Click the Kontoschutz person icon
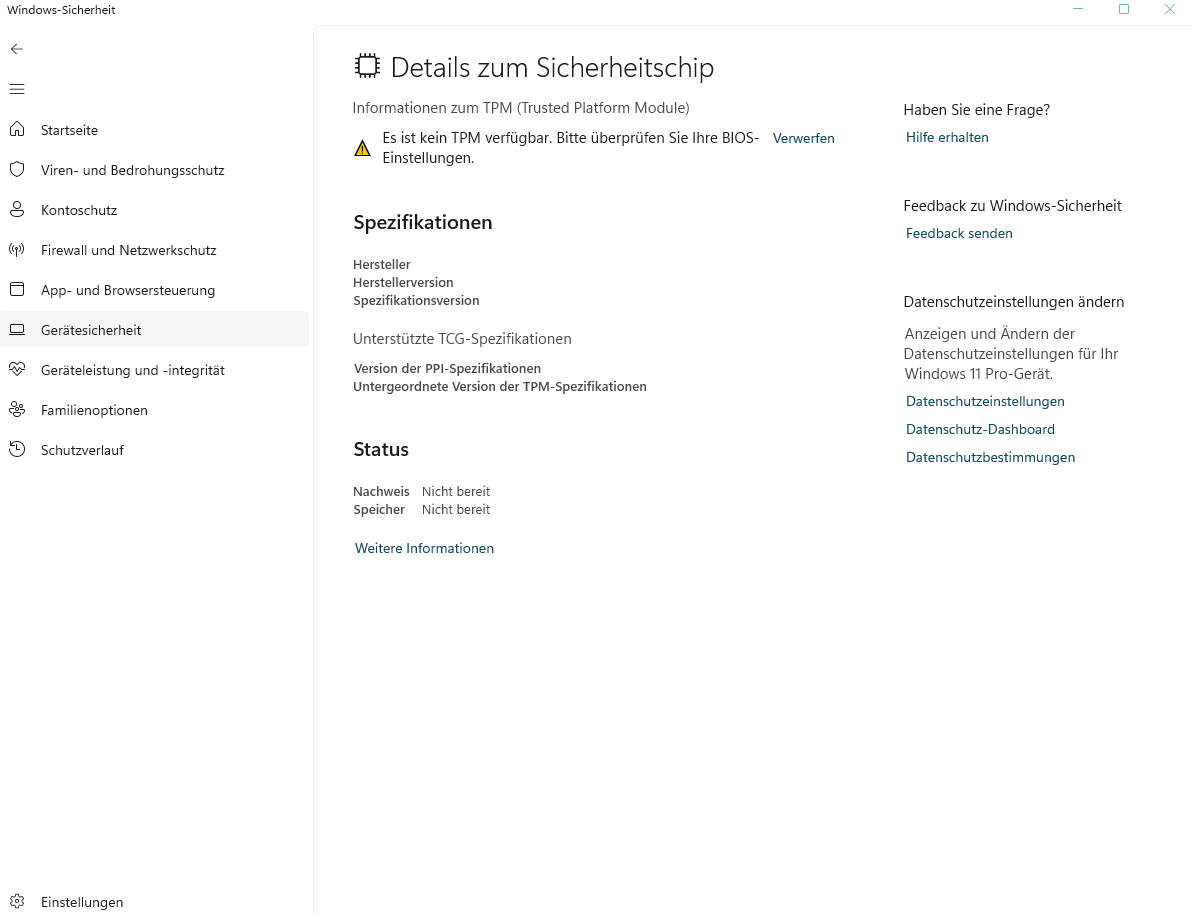This screenshot has width=1191, height=913. [17, 210]
